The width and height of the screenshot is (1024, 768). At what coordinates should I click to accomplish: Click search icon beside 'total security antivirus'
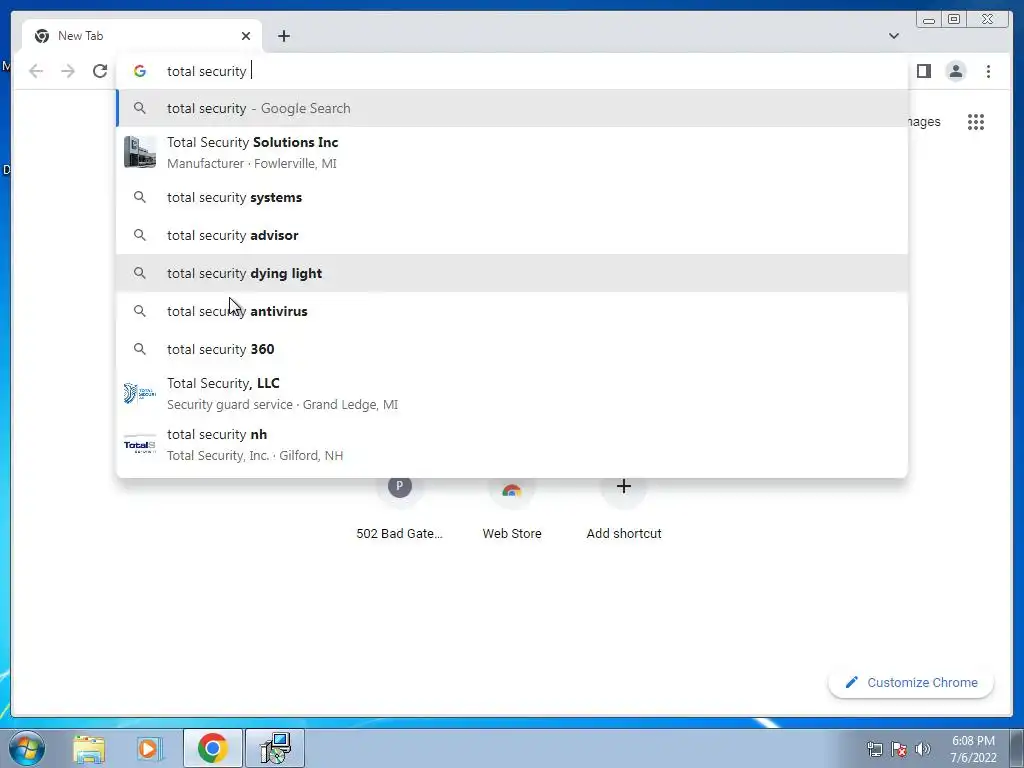point(140,311)
